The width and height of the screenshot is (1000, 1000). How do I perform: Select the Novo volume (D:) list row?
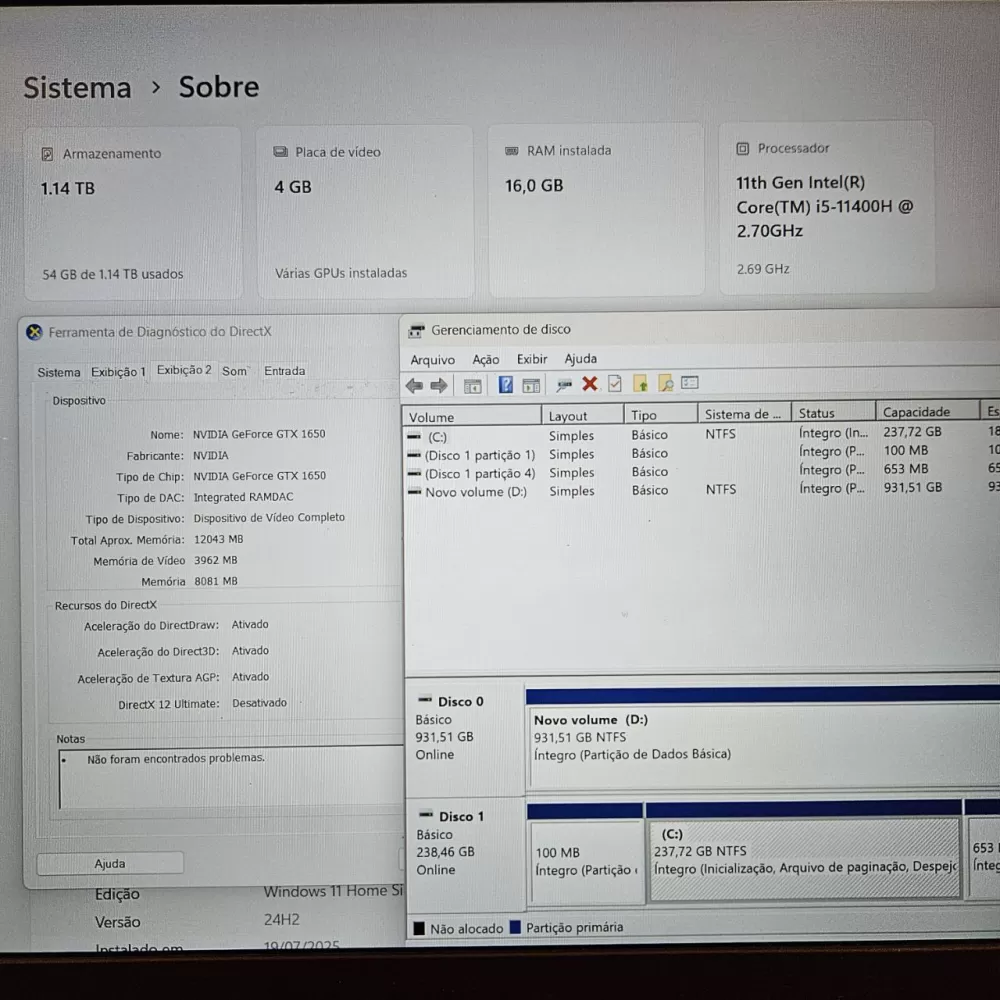coord(702,490)
